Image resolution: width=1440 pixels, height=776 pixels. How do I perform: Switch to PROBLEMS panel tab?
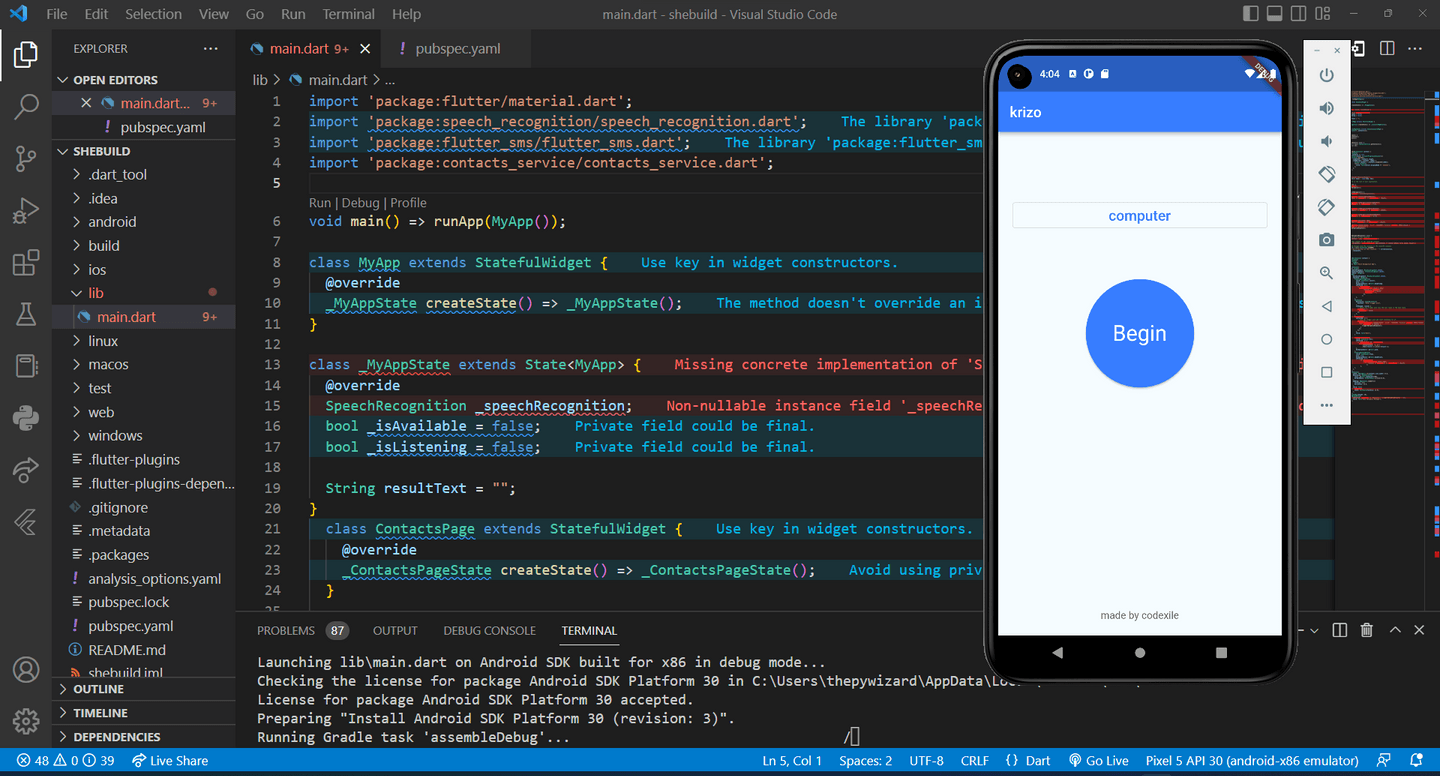coord(302,630)
